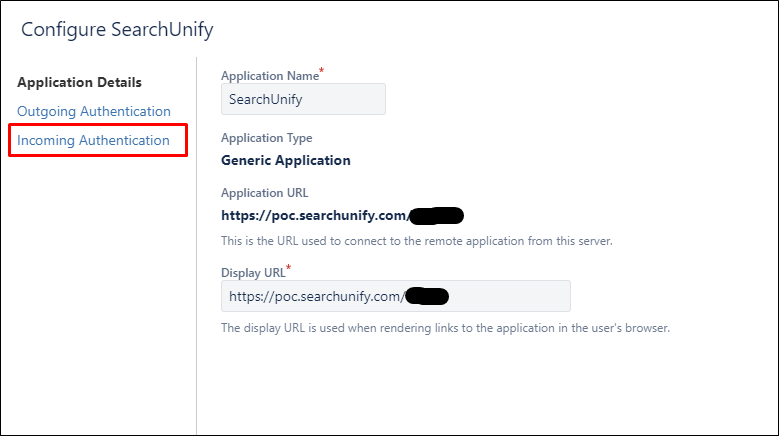
Task: Click the redacted portion of Application URL
Action: coord(436,216)
